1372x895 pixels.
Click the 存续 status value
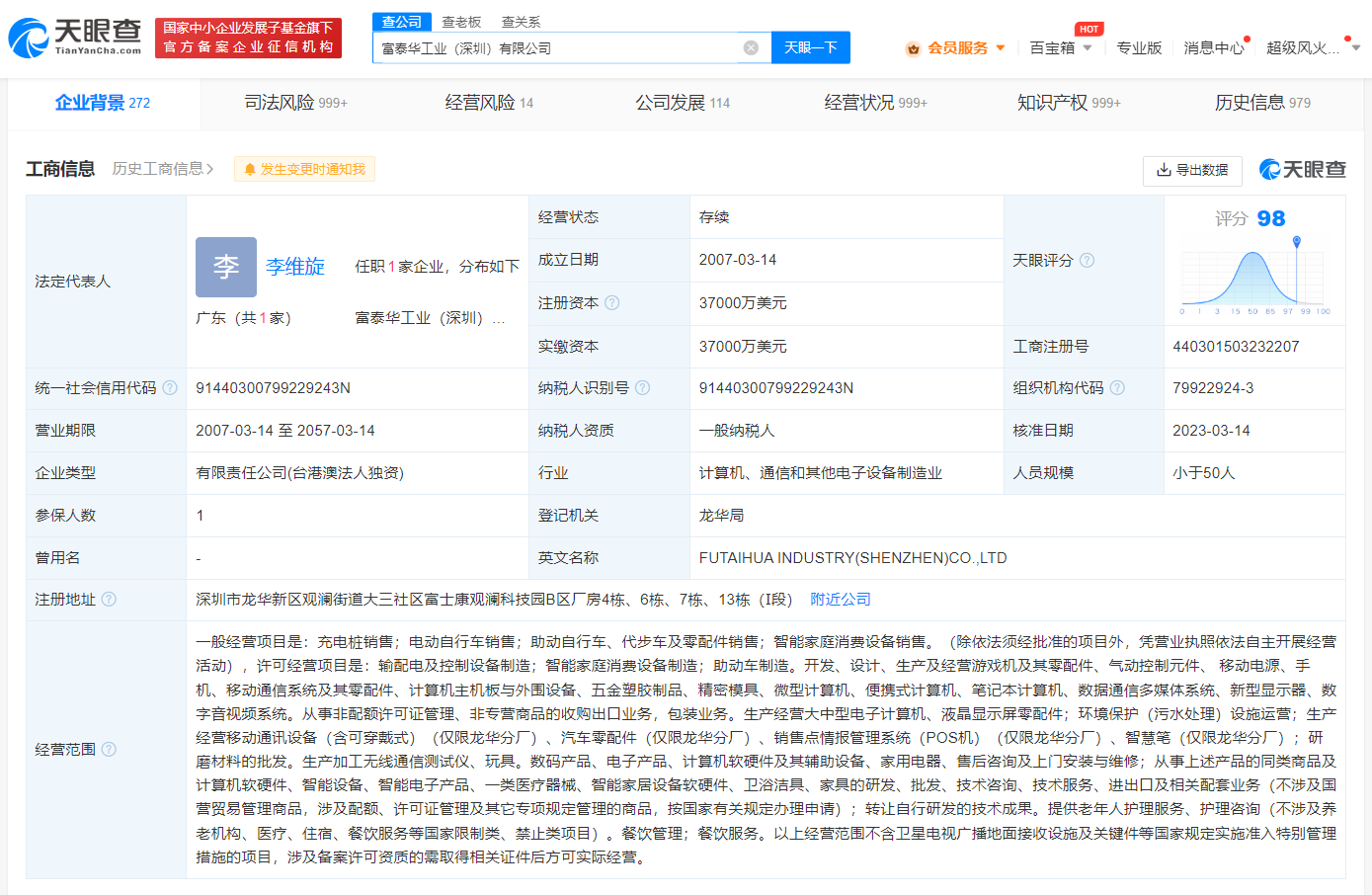click(x=714, y=217)
